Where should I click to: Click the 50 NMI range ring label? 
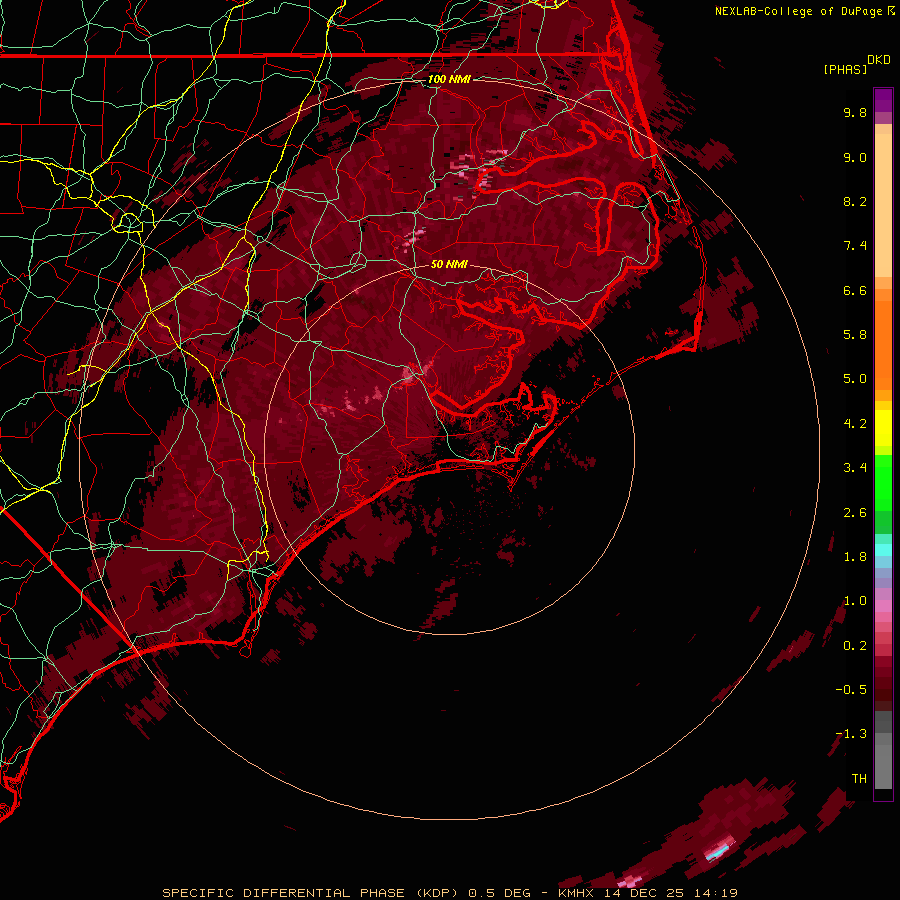449,264
